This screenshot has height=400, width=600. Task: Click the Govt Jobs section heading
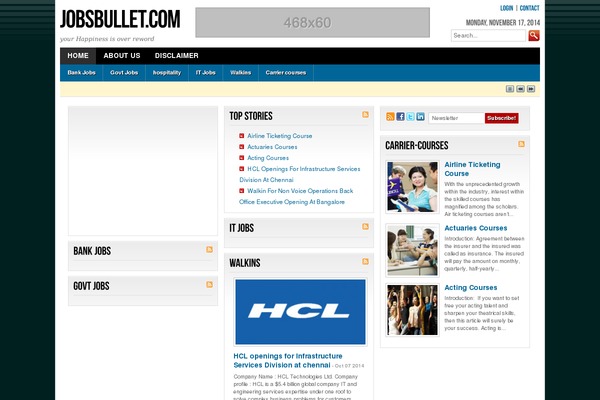click(91, 286)
